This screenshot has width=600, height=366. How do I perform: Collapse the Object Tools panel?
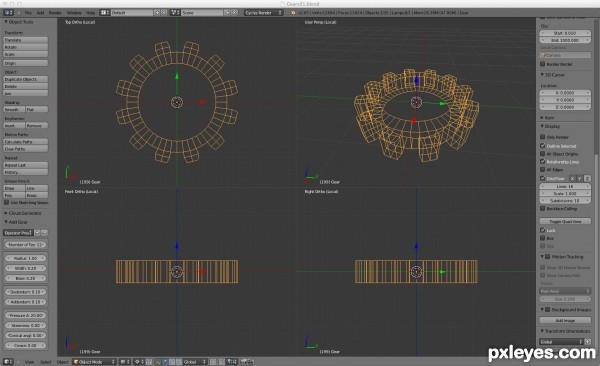pos(6,22)
